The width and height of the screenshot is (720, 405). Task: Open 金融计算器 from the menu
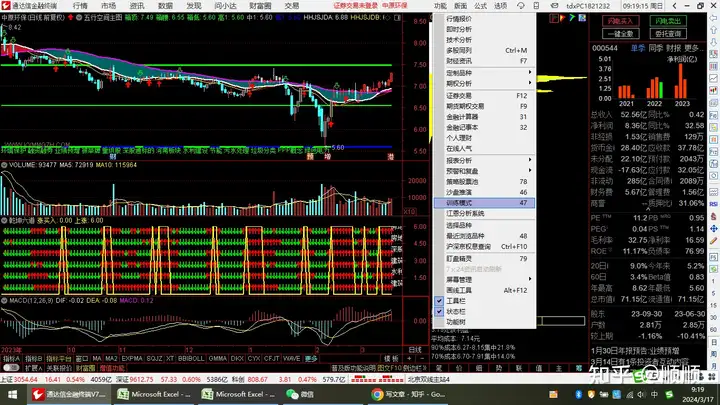point(484,117)
